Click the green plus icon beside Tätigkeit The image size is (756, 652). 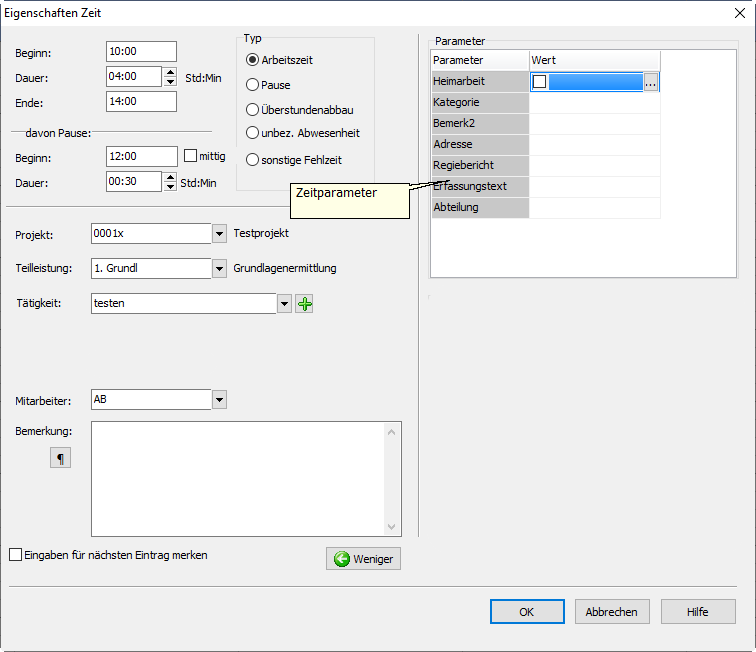305,303
